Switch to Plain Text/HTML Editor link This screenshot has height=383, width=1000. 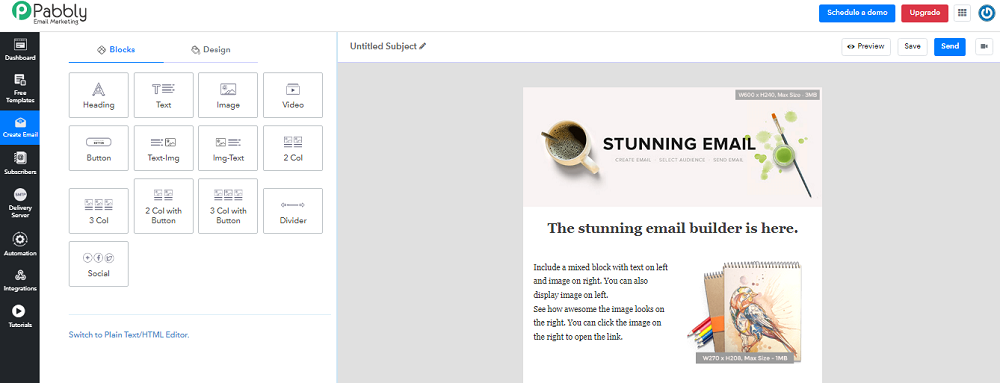129,335
